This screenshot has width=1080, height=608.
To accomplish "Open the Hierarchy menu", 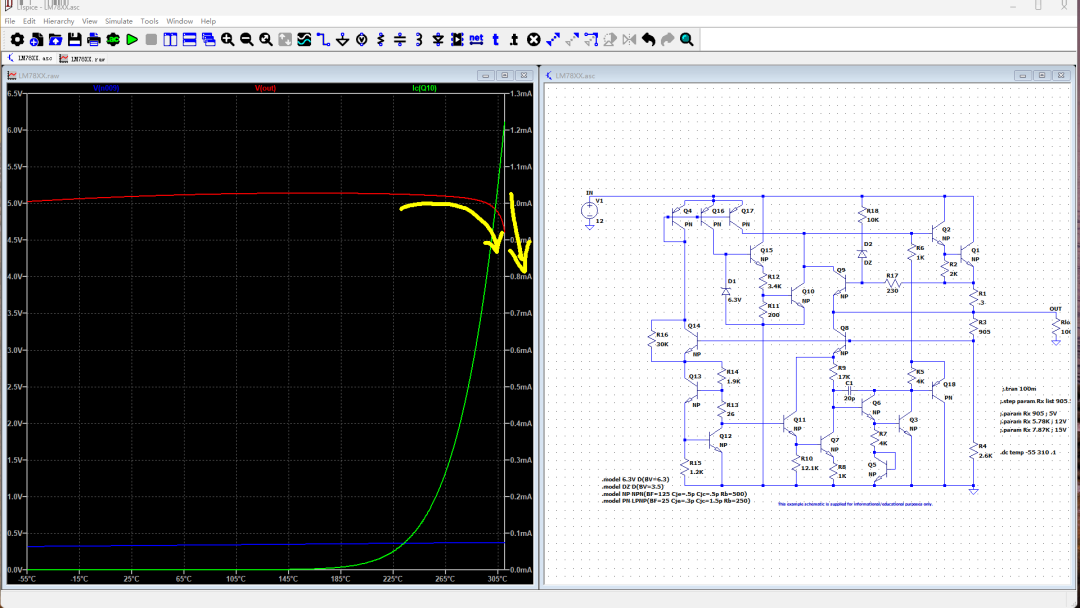I will point(58,21).
